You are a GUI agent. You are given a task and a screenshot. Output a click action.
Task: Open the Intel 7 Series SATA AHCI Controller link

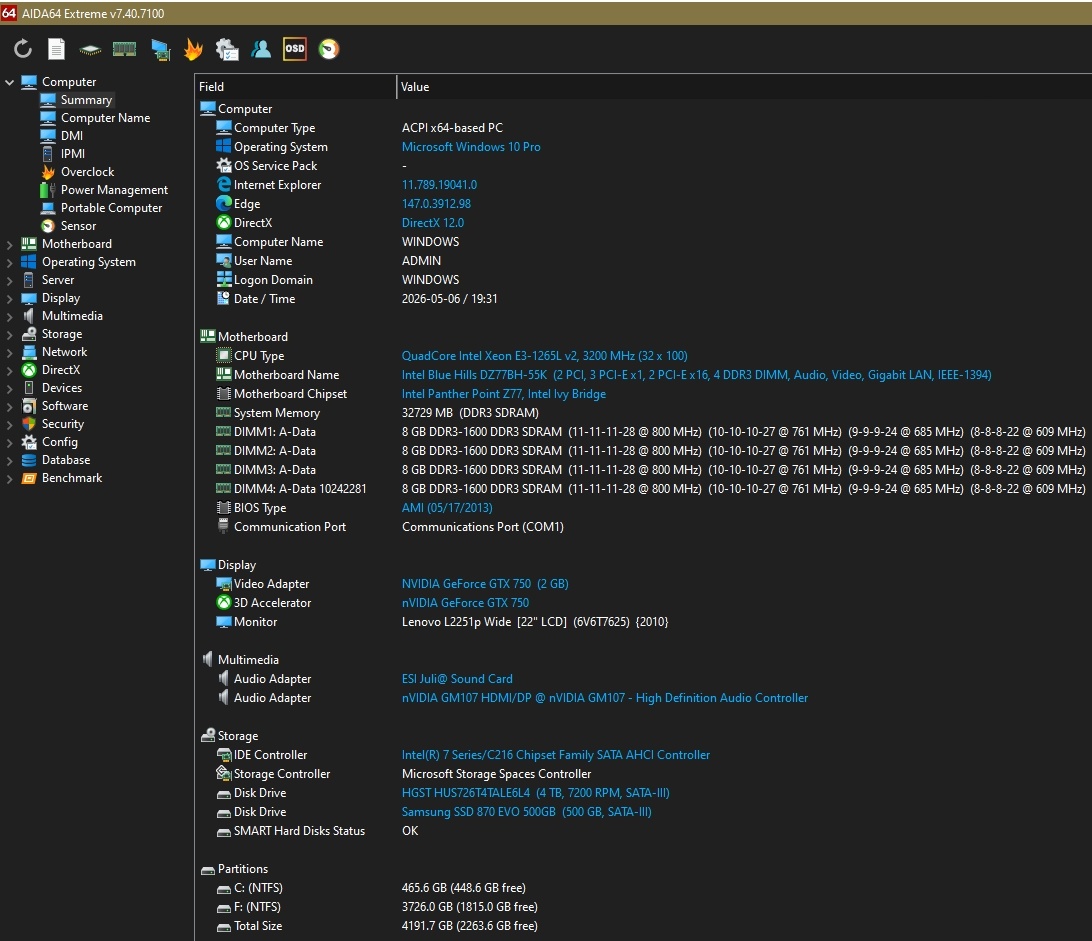point(556,755)
